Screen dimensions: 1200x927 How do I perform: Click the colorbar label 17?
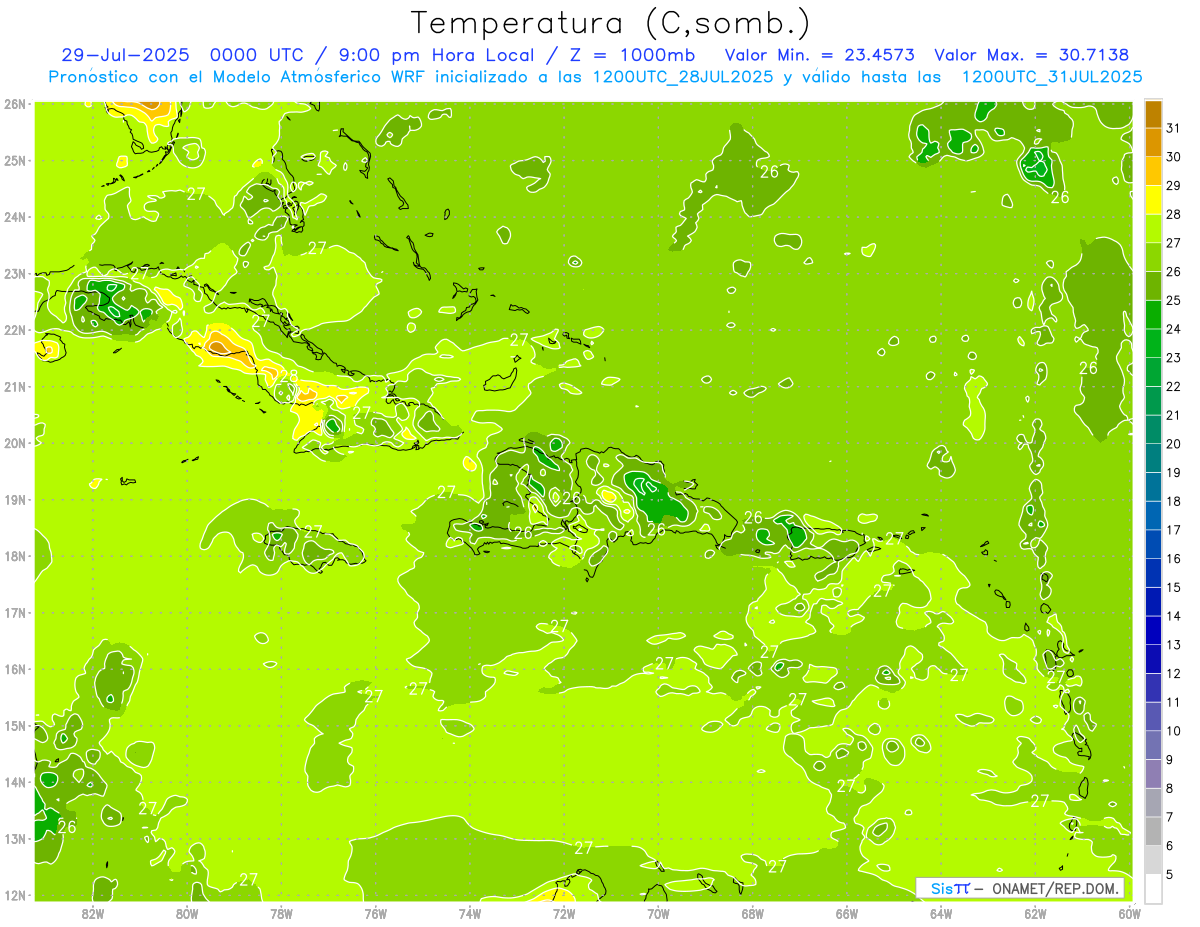[1173, 530]
